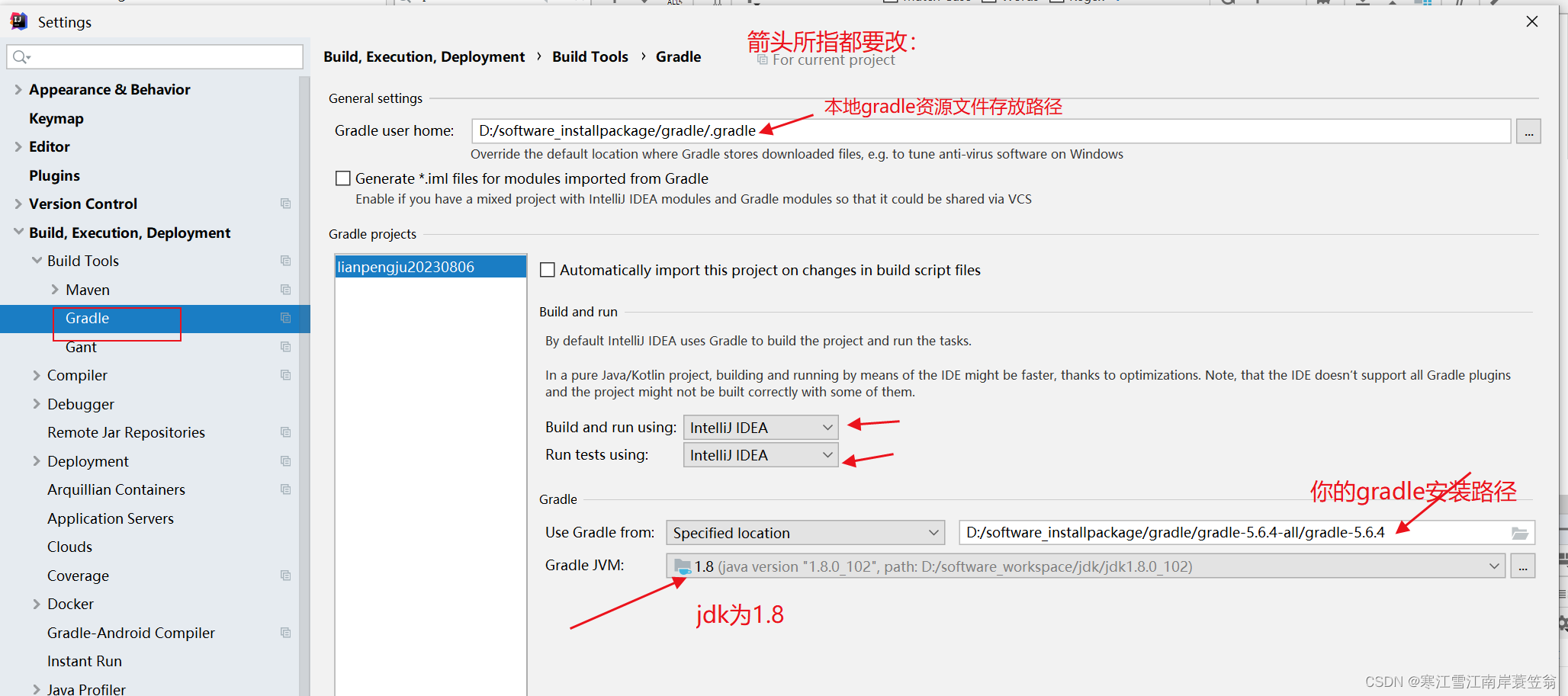Open the Run tests using dropdown

[760, 455]
